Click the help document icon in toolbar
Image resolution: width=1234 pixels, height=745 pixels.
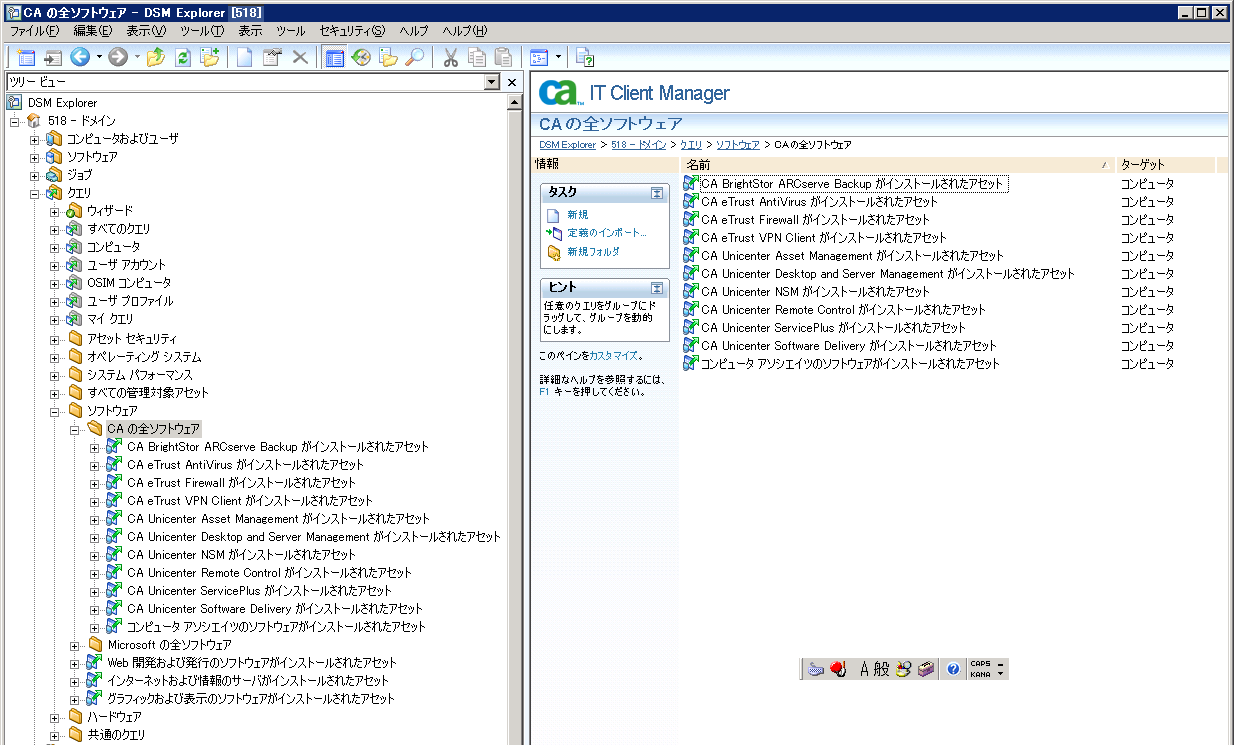tap(586, 58)
